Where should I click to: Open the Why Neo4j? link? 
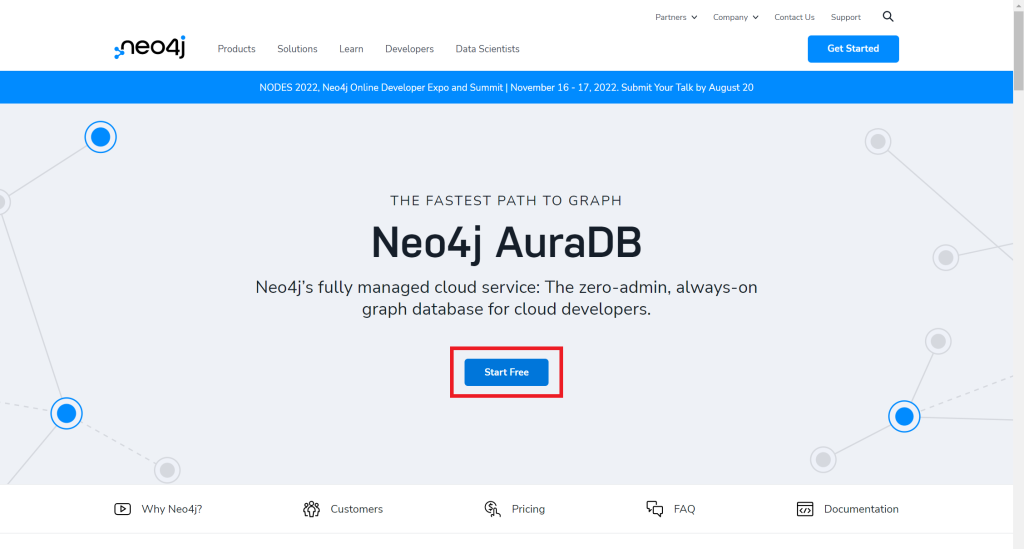(172, 509)
